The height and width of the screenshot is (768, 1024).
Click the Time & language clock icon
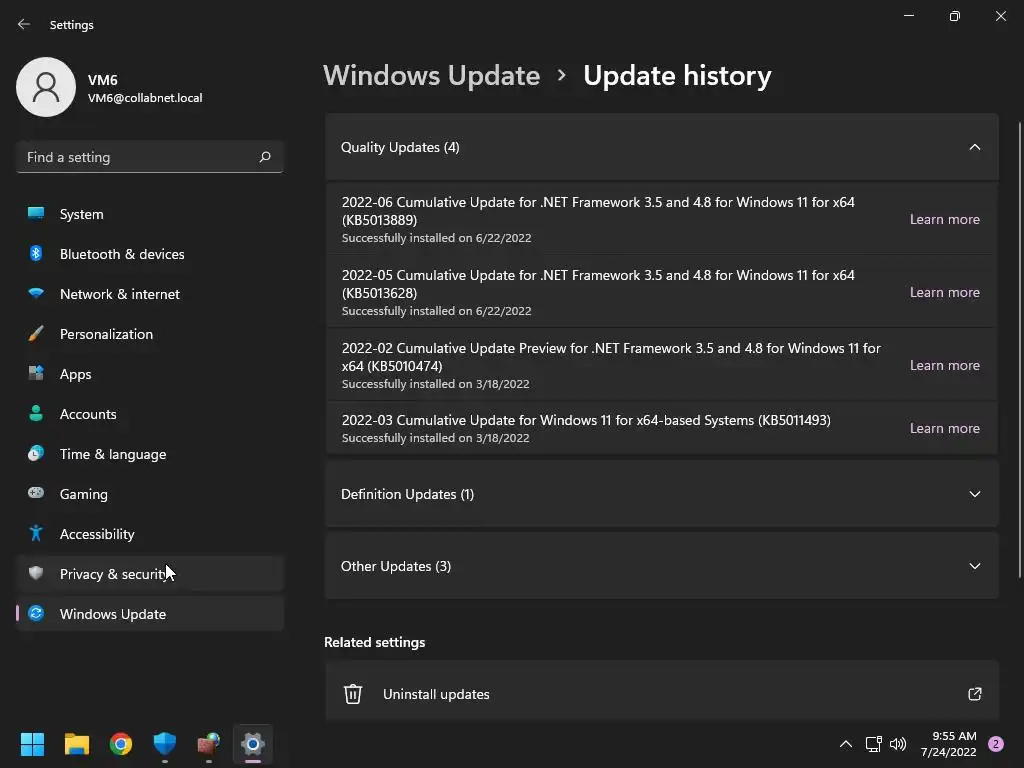[36, 453]
